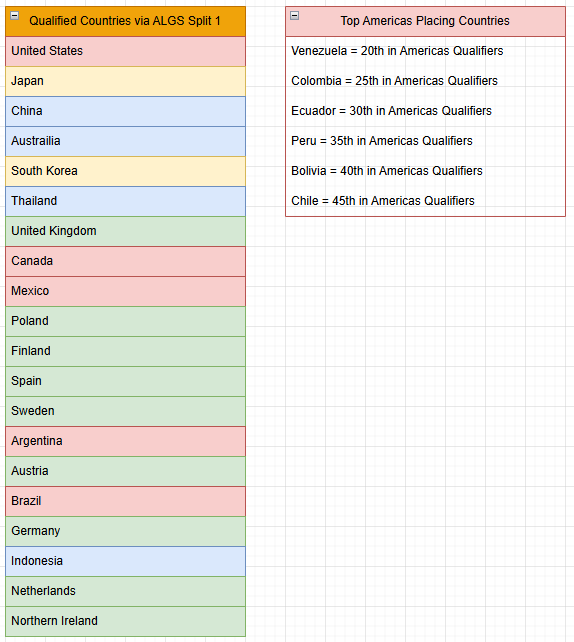Select the Mexico row
Screen dimensions: 574x642
pyautogui.click(x=125, y=291)
